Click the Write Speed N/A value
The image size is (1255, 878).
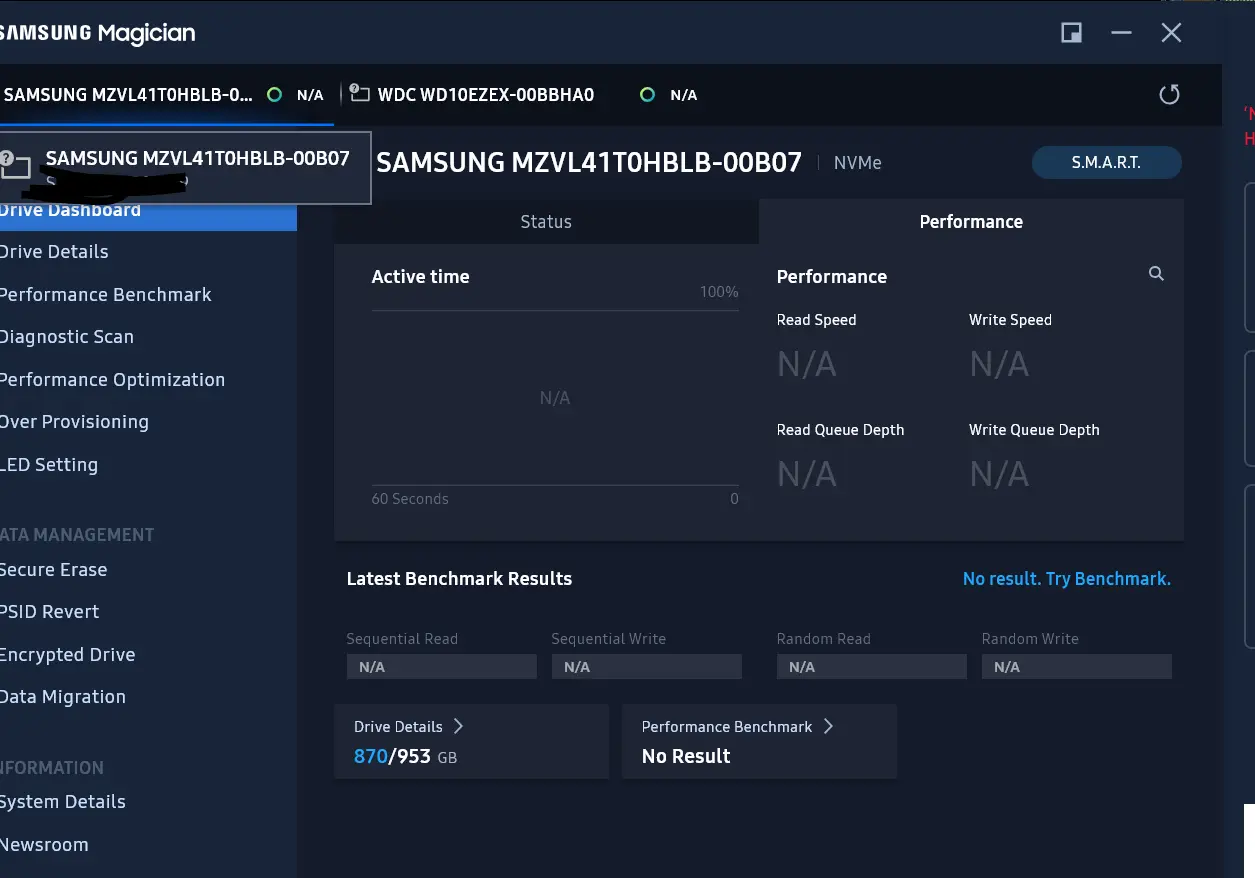tap(999, 365)
